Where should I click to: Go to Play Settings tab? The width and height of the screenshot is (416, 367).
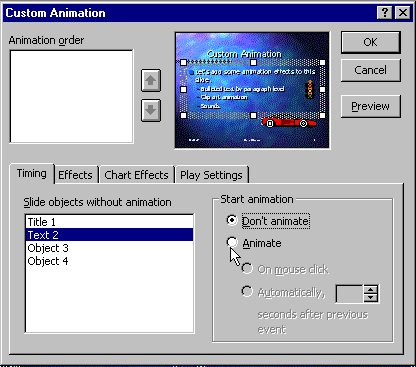[211, 175]
